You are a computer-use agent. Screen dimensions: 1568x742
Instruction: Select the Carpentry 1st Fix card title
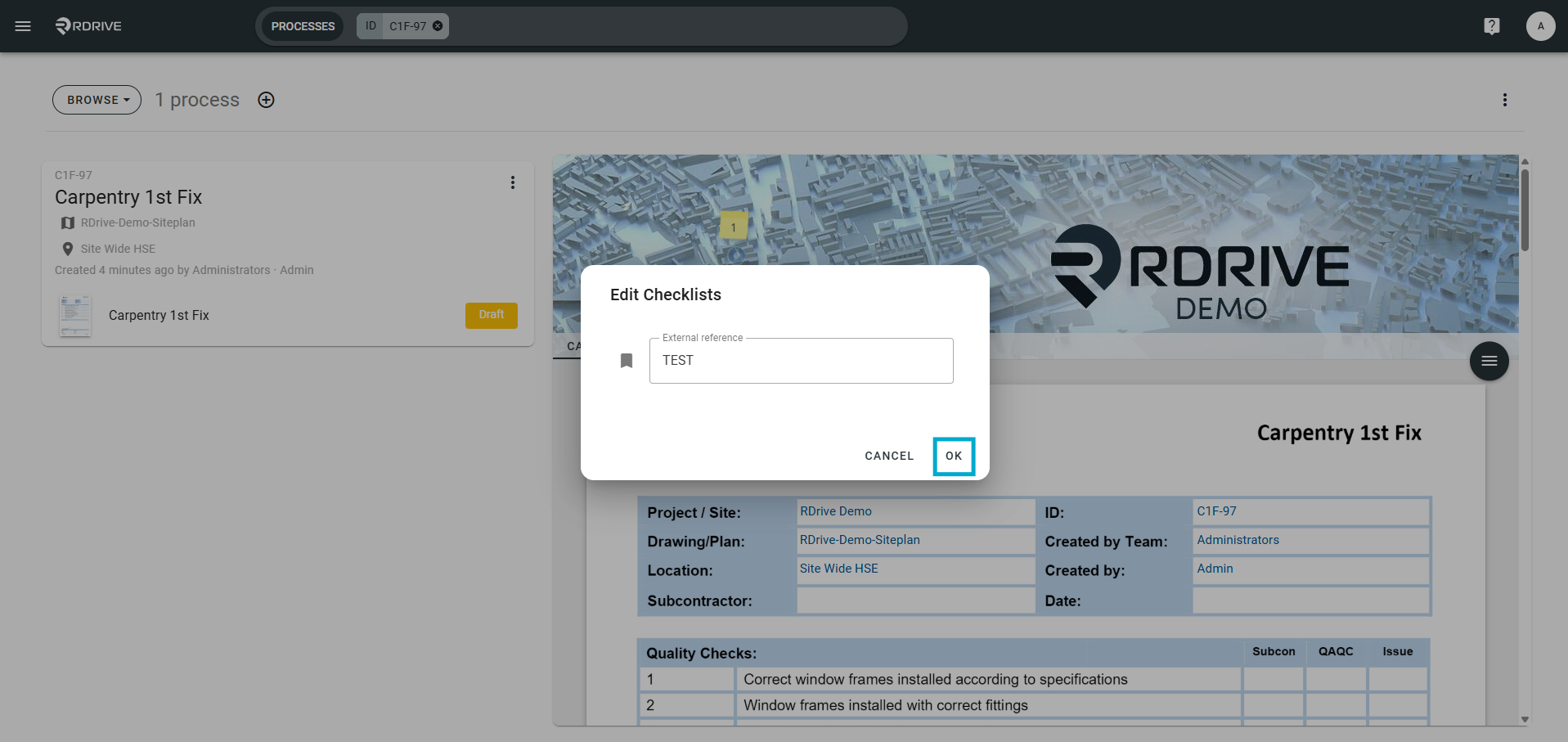(x=128, y=197)
